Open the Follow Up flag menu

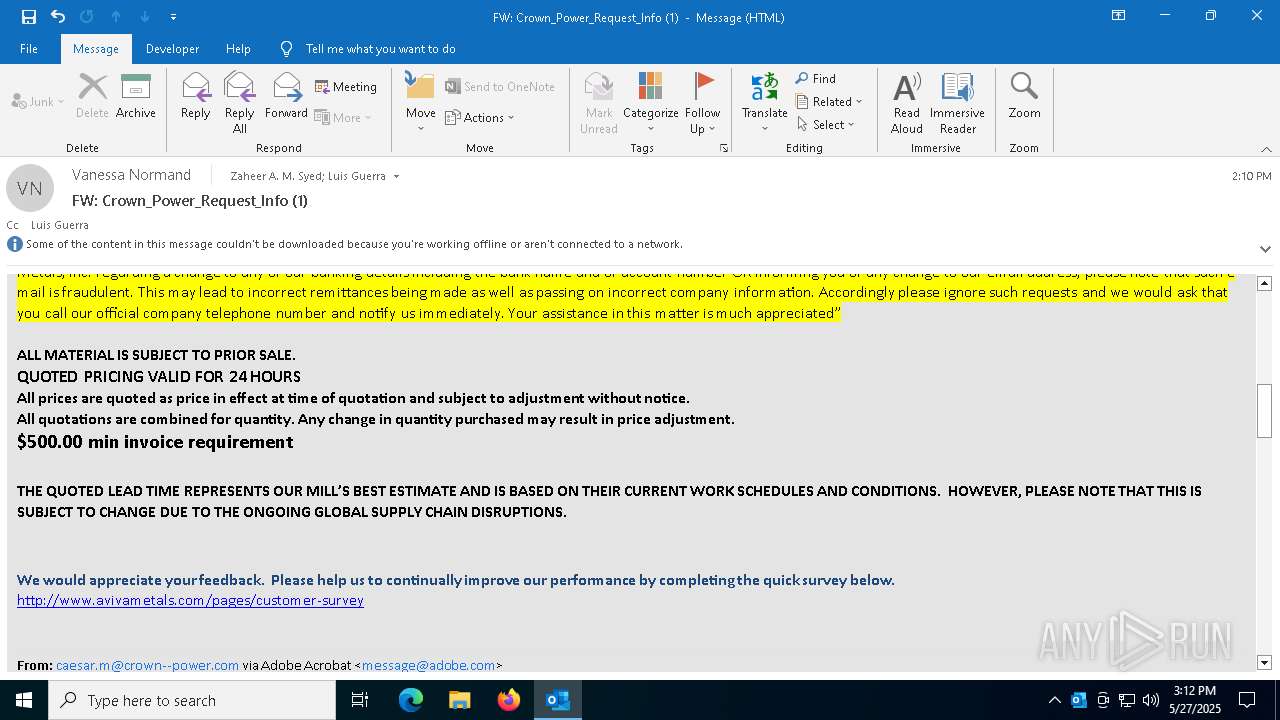coord(703,103)
